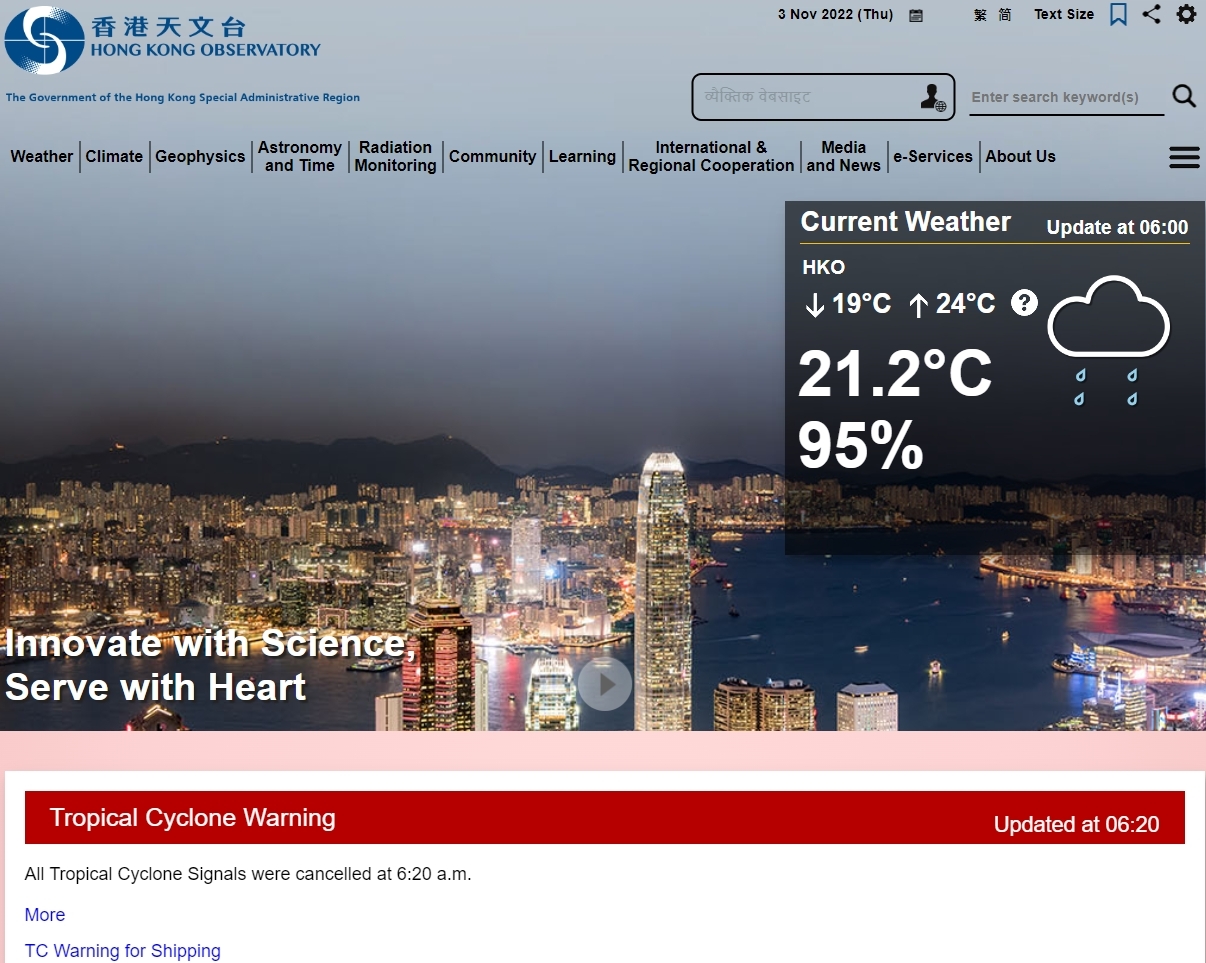
Task: Click the question mark beside temperature range
Action: point(1024,303)
